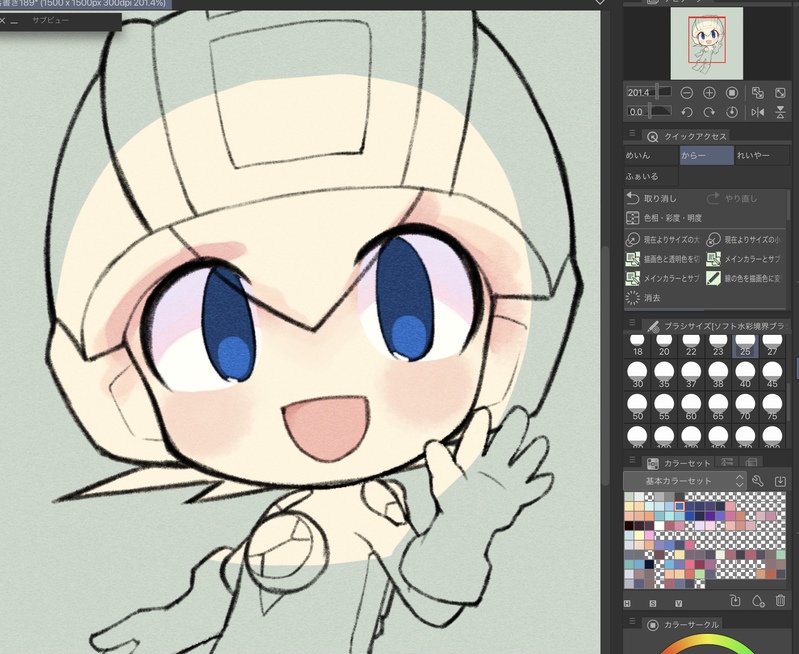This screenshot has height=654, width=799.
Task: Choose brush size 40
Action: click(745, 375)
